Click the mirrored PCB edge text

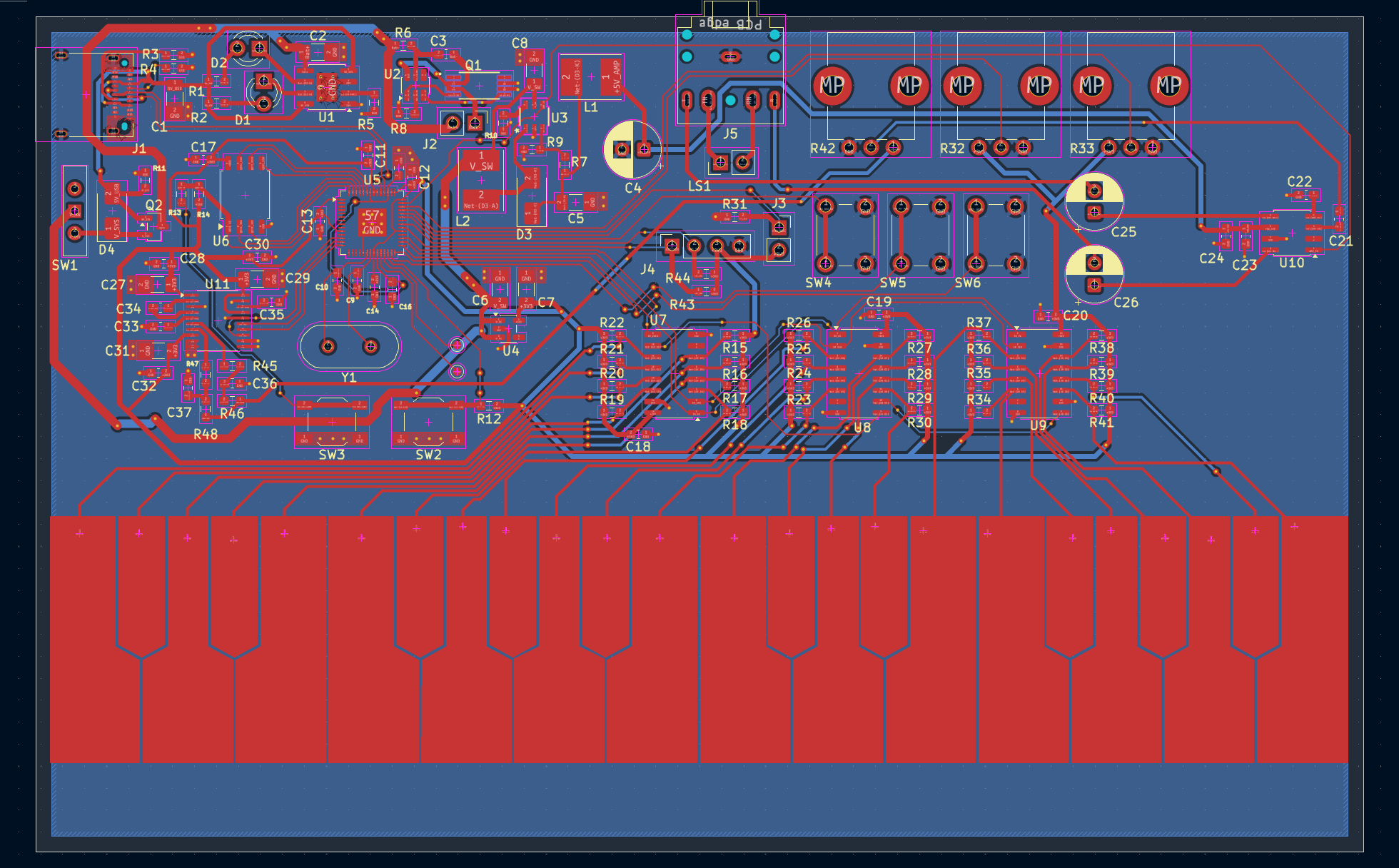(x=730, y=24)
